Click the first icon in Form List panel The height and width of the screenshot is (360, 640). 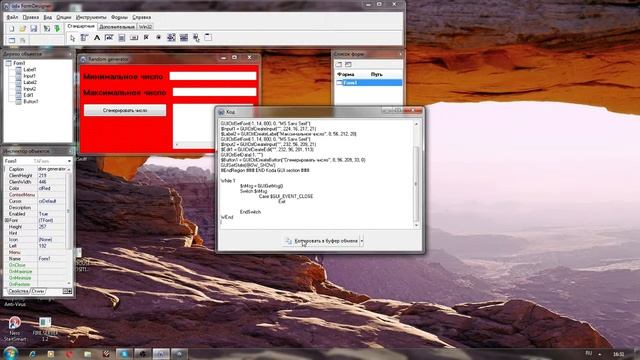(x=339, y=64)
